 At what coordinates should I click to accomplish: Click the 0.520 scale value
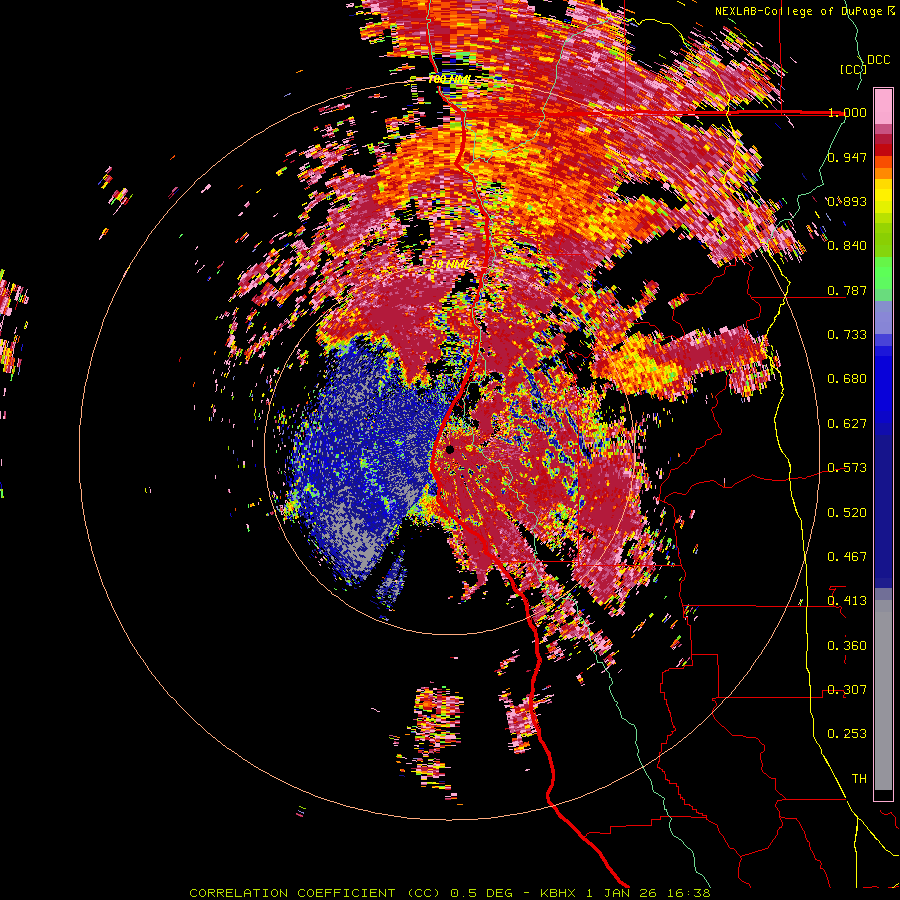point(847,513)
